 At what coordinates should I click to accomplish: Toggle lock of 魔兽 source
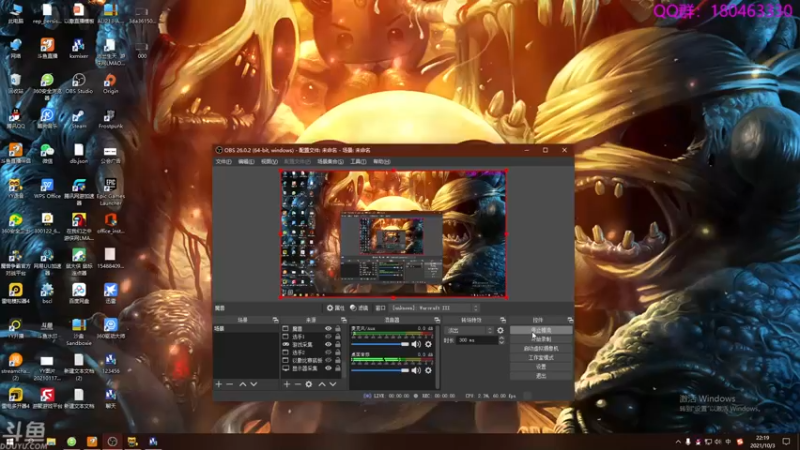[x=338, y=329]
